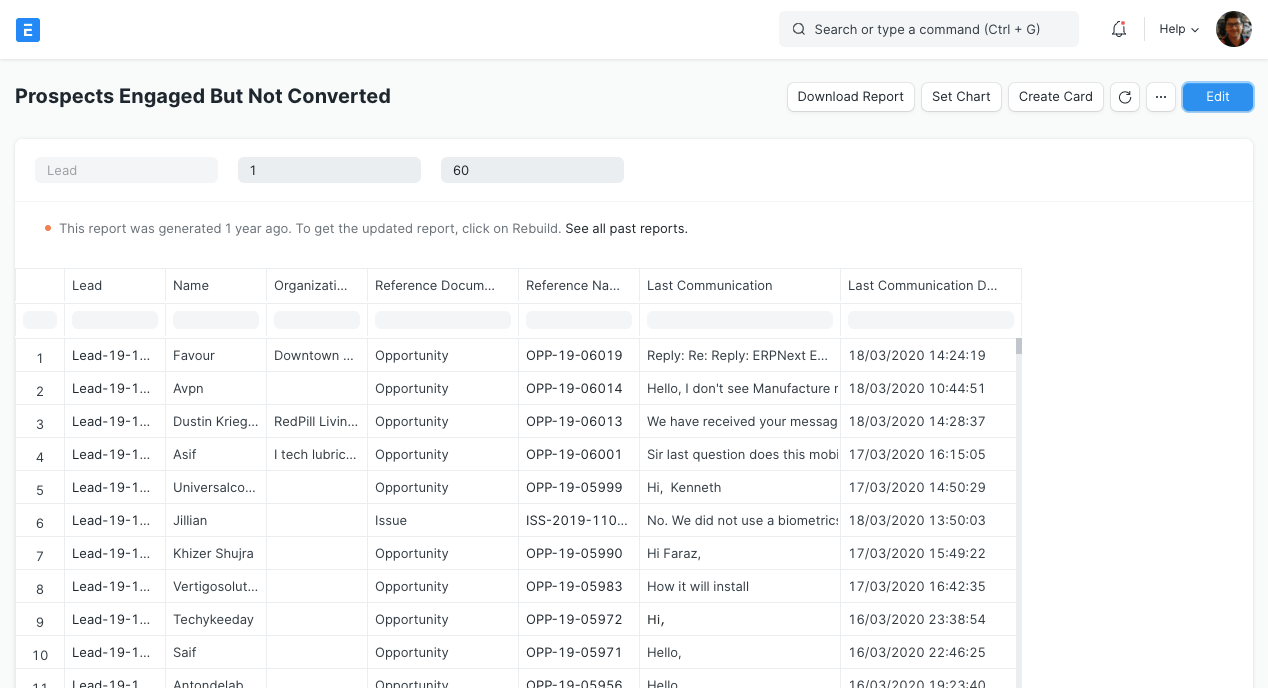Open the Help dropdown
The width and height of the screenshot is (1268, 688).
[x=1177, y=29]
